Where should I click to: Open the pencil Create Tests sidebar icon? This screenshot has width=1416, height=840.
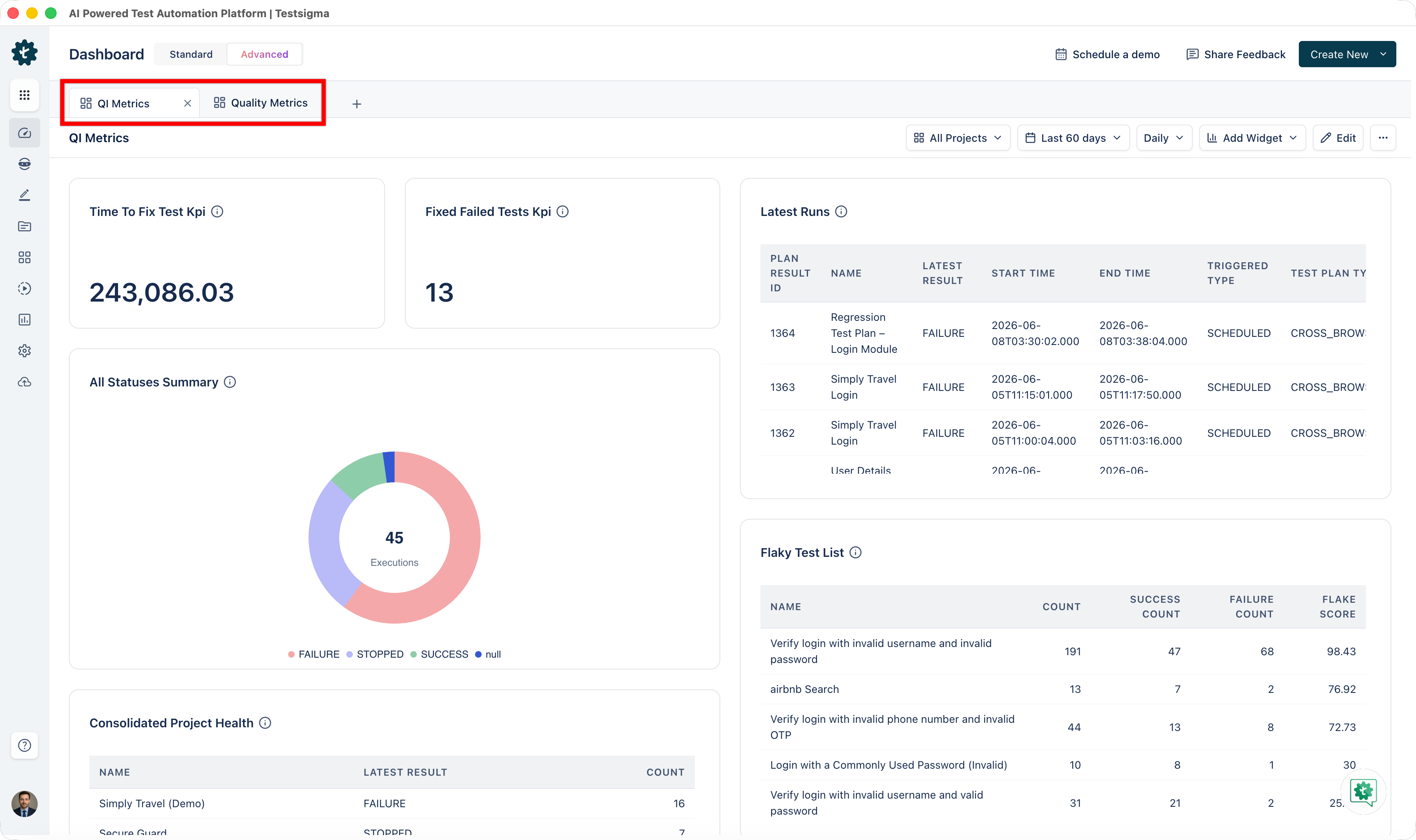(x=24, y=195)
